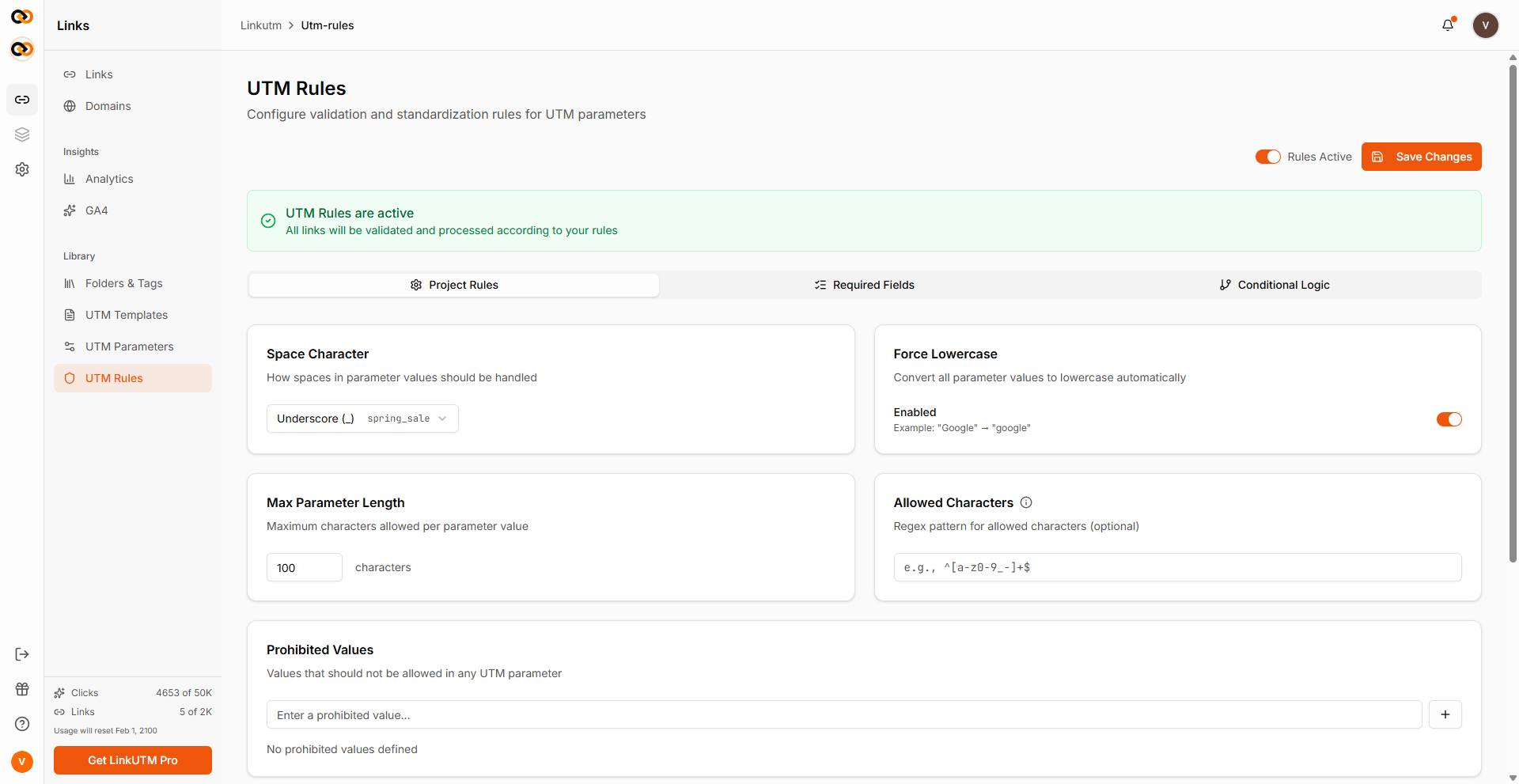Click 'UTM Rules are active' banner heading

(x=350, y=213)
